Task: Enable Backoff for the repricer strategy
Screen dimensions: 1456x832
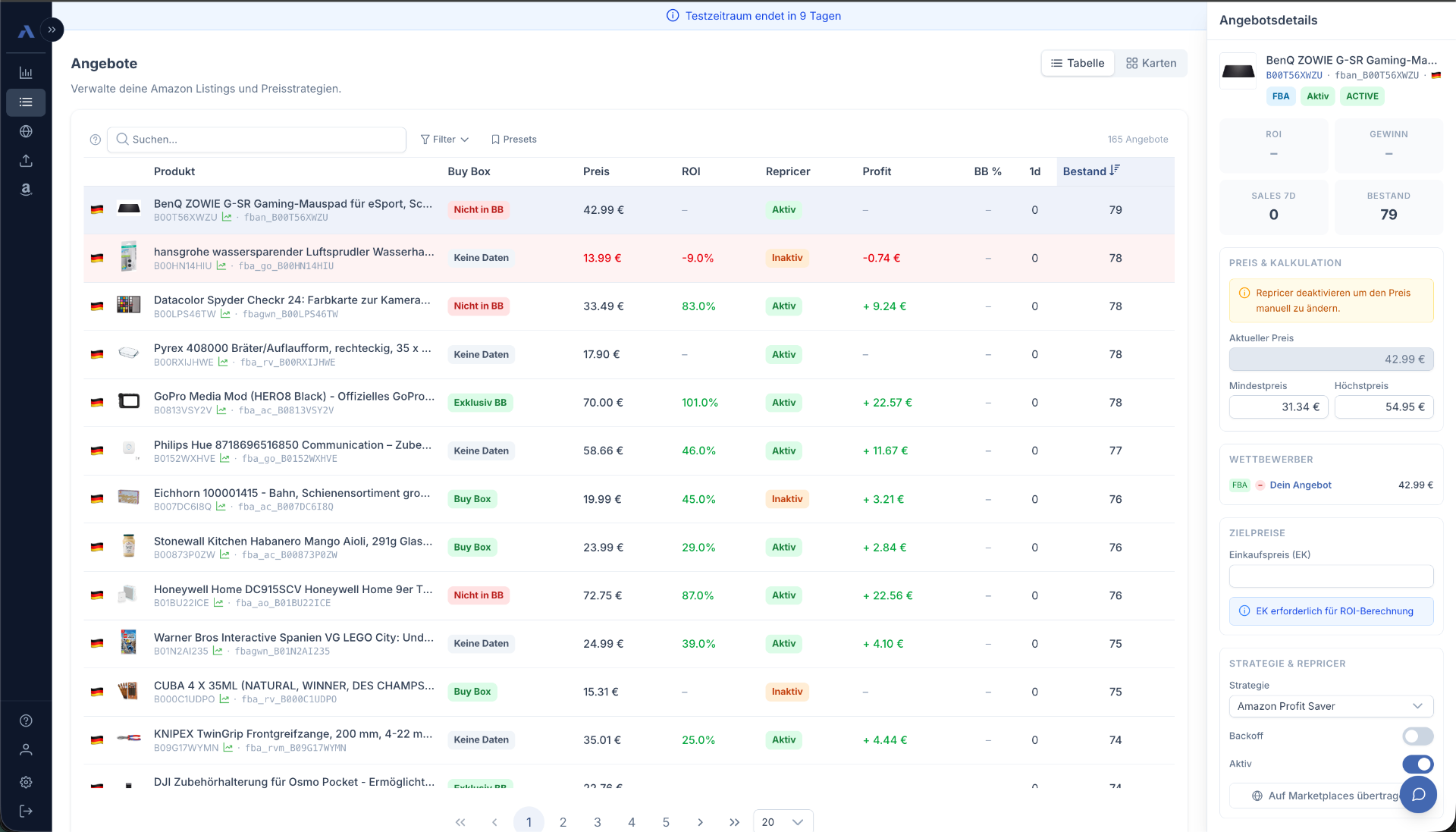Action: click(x=1418, y=736)
